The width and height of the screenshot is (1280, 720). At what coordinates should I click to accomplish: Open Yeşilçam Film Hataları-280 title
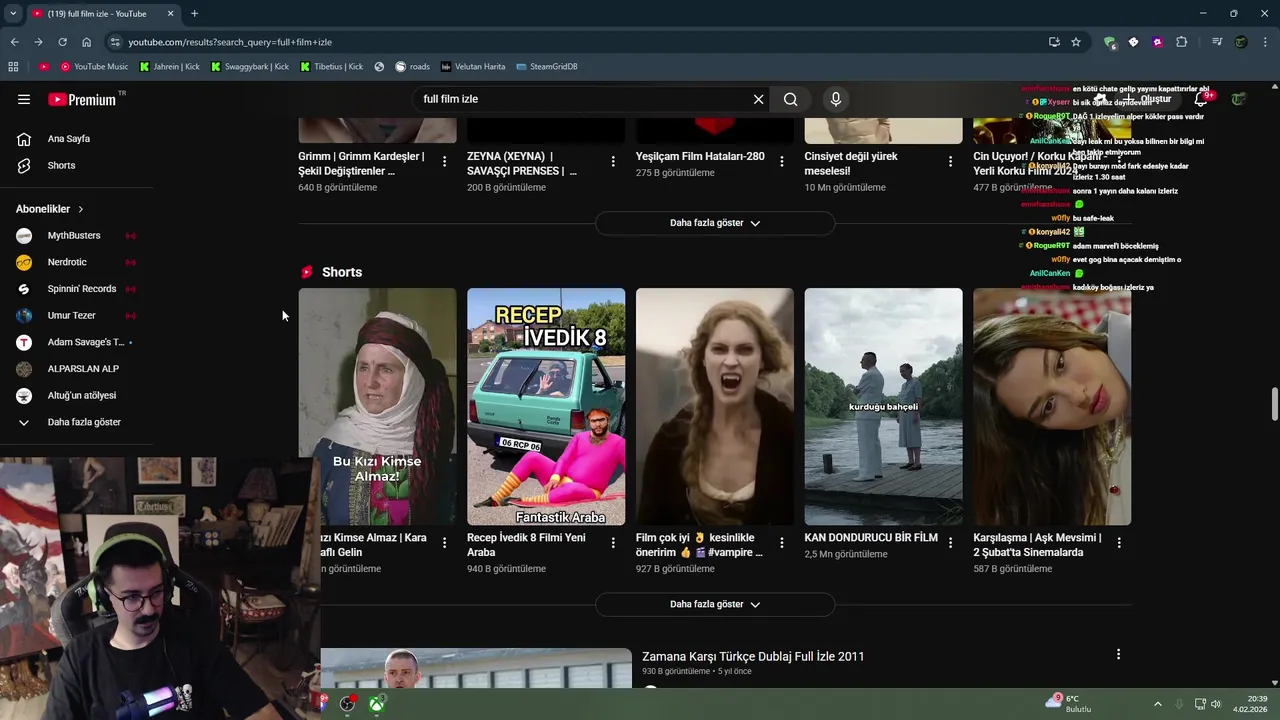700,156
